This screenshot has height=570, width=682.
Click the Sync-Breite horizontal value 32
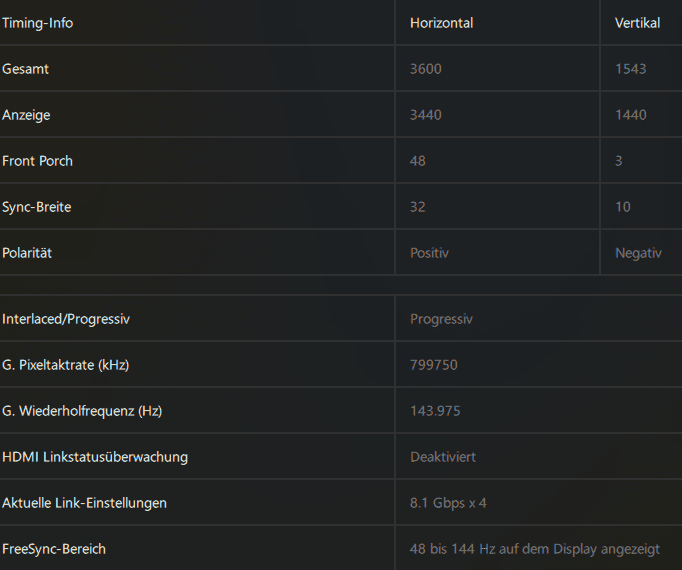pos(418,207)
